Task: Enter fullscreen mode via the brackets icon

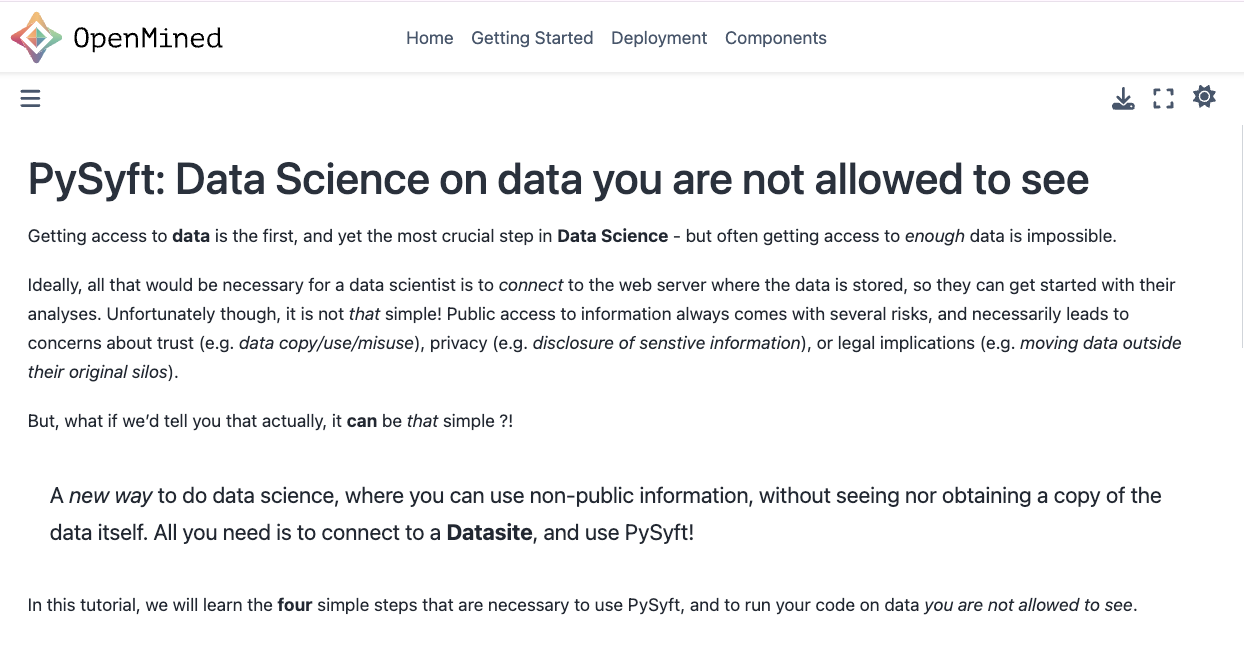Action: coord(1163,98)
